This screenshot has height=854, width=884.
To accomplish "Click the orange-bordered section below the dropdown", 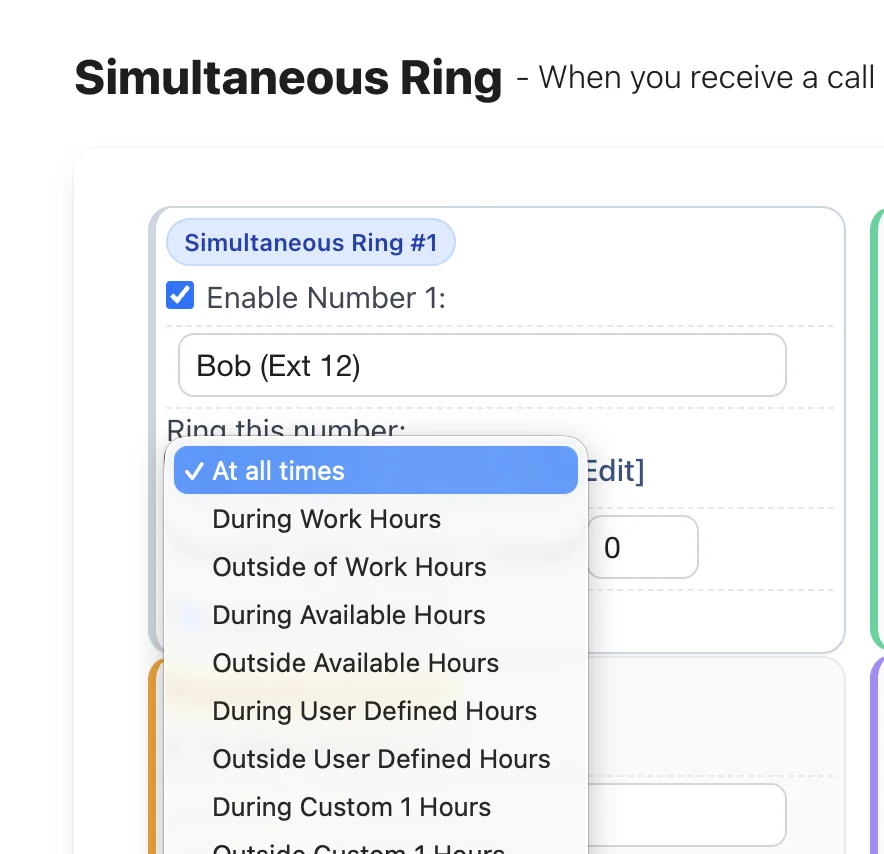I will coord(156,750).
